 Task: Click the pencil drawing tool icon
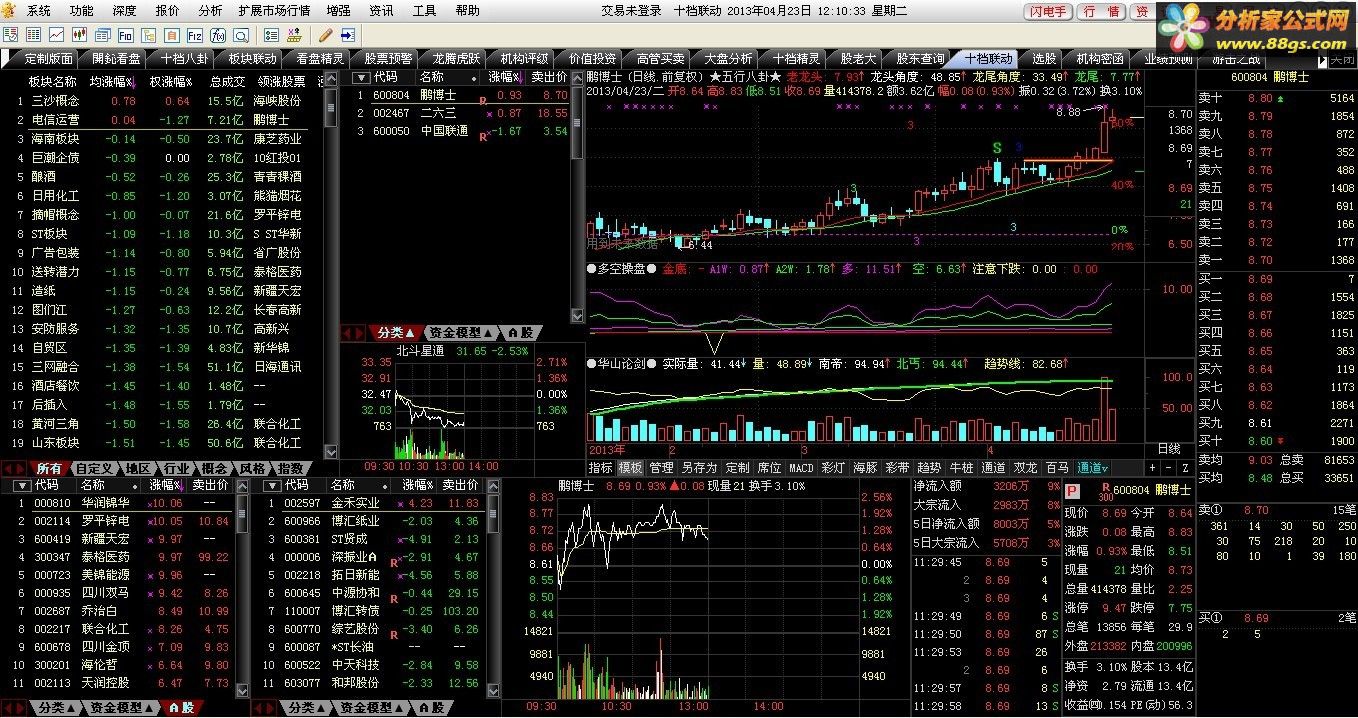point(326,35)
